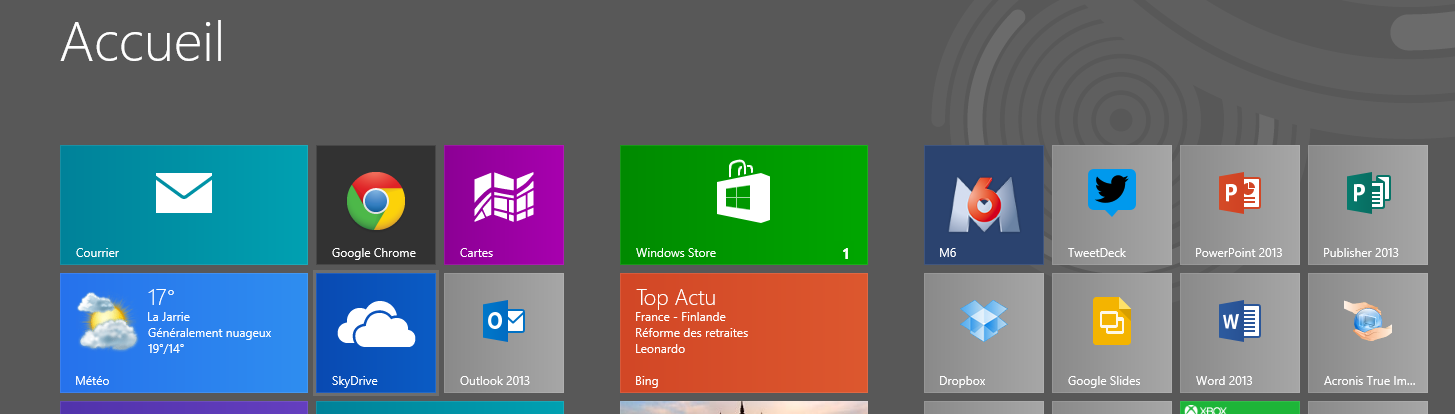The width and height of the screenshot is (1455, 414).
Task: Open the Météo weather live tile
Action: (x=184, y=333)
